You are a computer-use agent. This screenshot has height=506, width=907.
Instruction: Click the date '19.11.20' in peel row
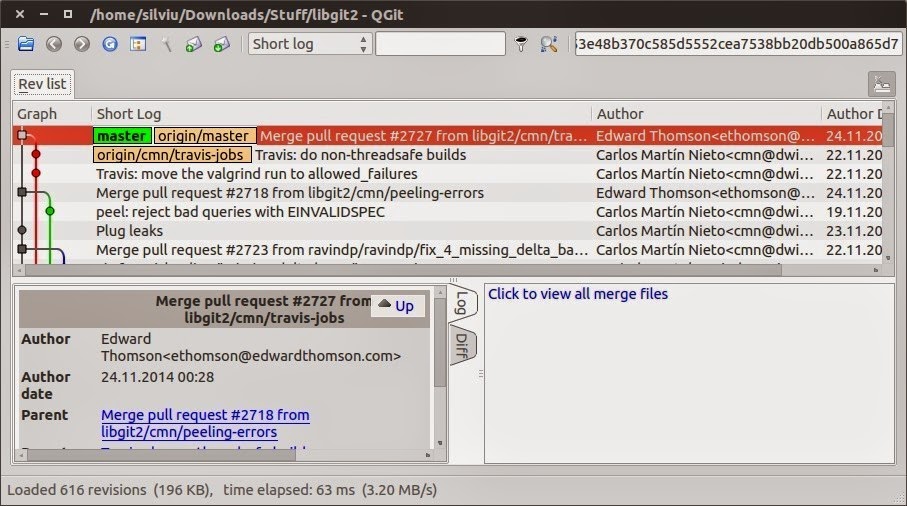coord(854,212)
